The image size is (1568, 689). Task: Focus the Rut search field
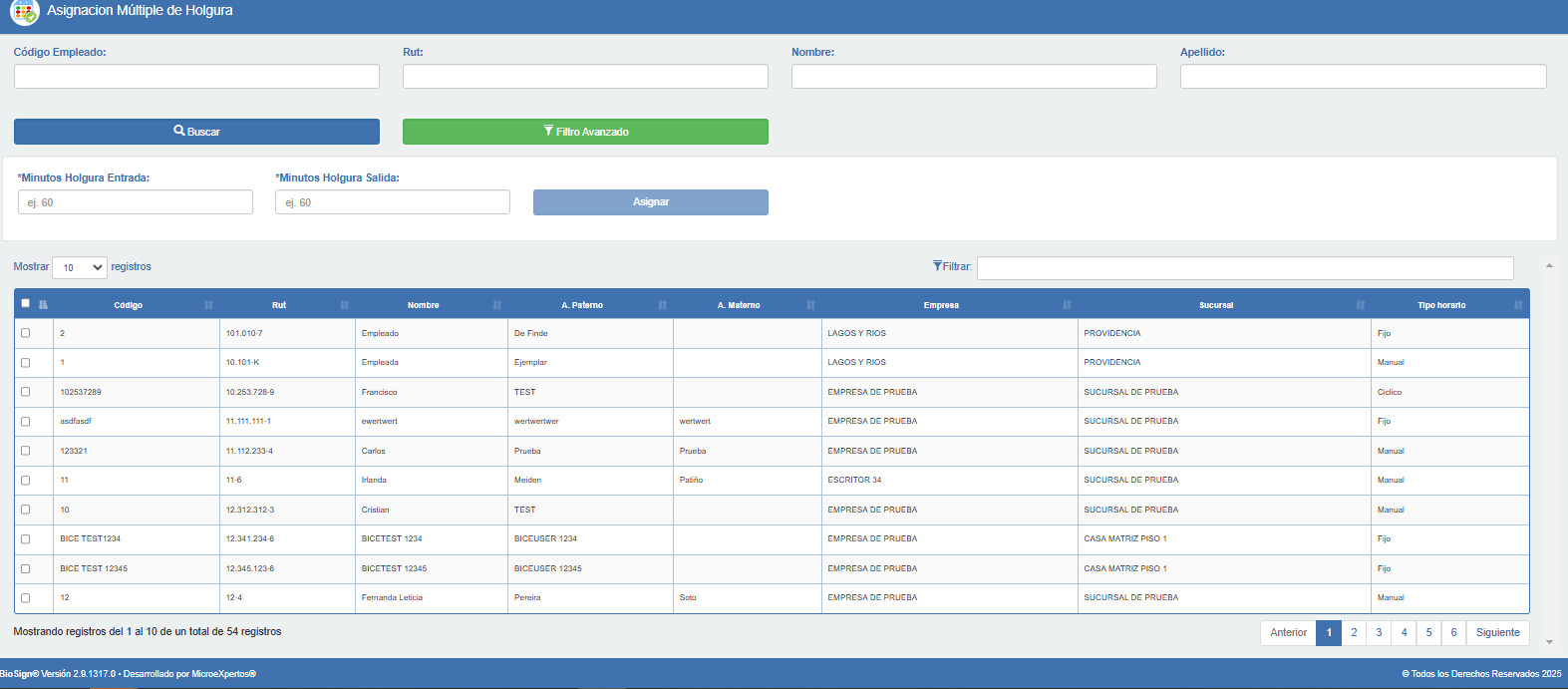(585, 77)
